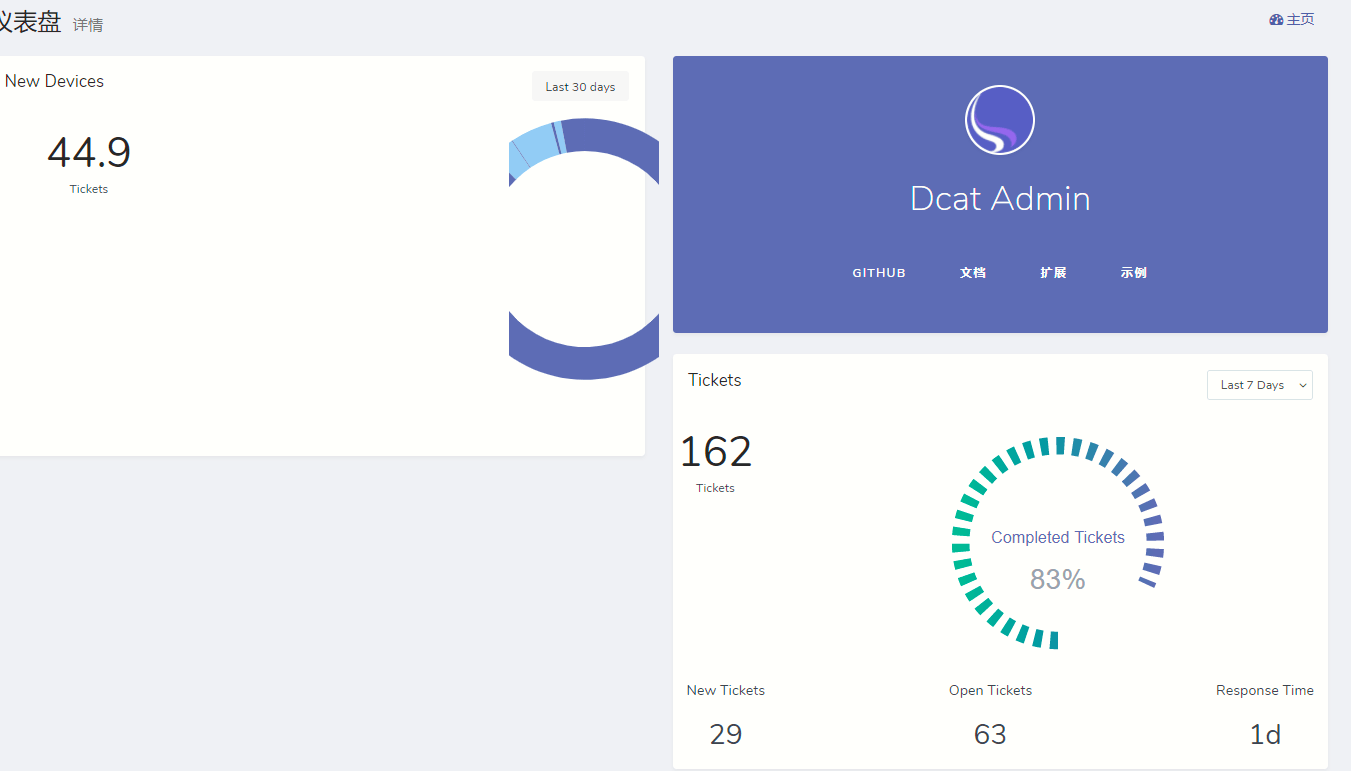Click the 162 tickets count

coord(716,452)
